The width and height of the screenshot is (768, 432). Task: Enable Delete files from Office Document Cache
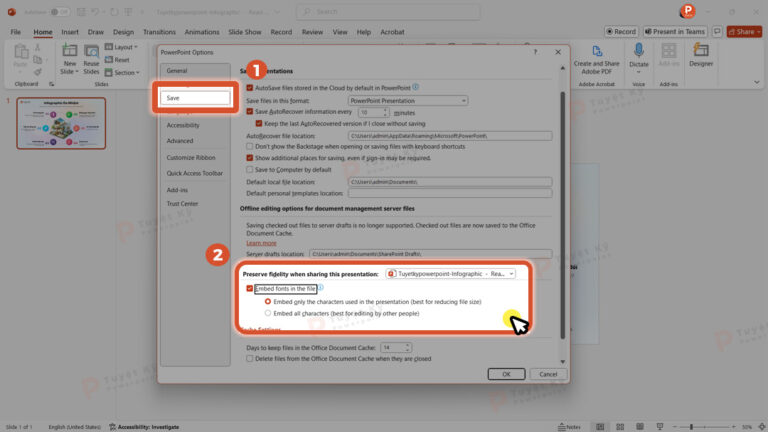[250, 359]
